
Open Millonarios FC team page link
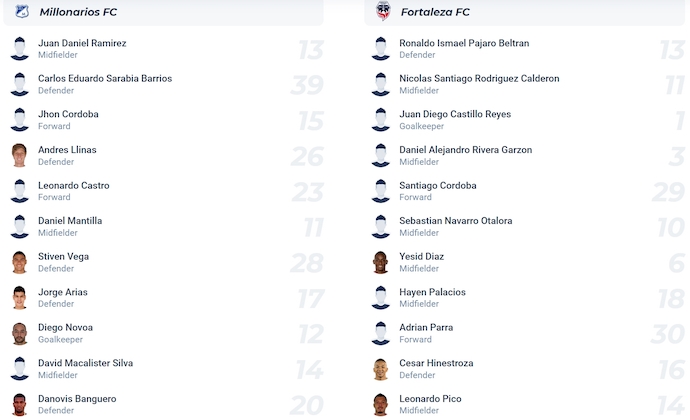point(76,12)
